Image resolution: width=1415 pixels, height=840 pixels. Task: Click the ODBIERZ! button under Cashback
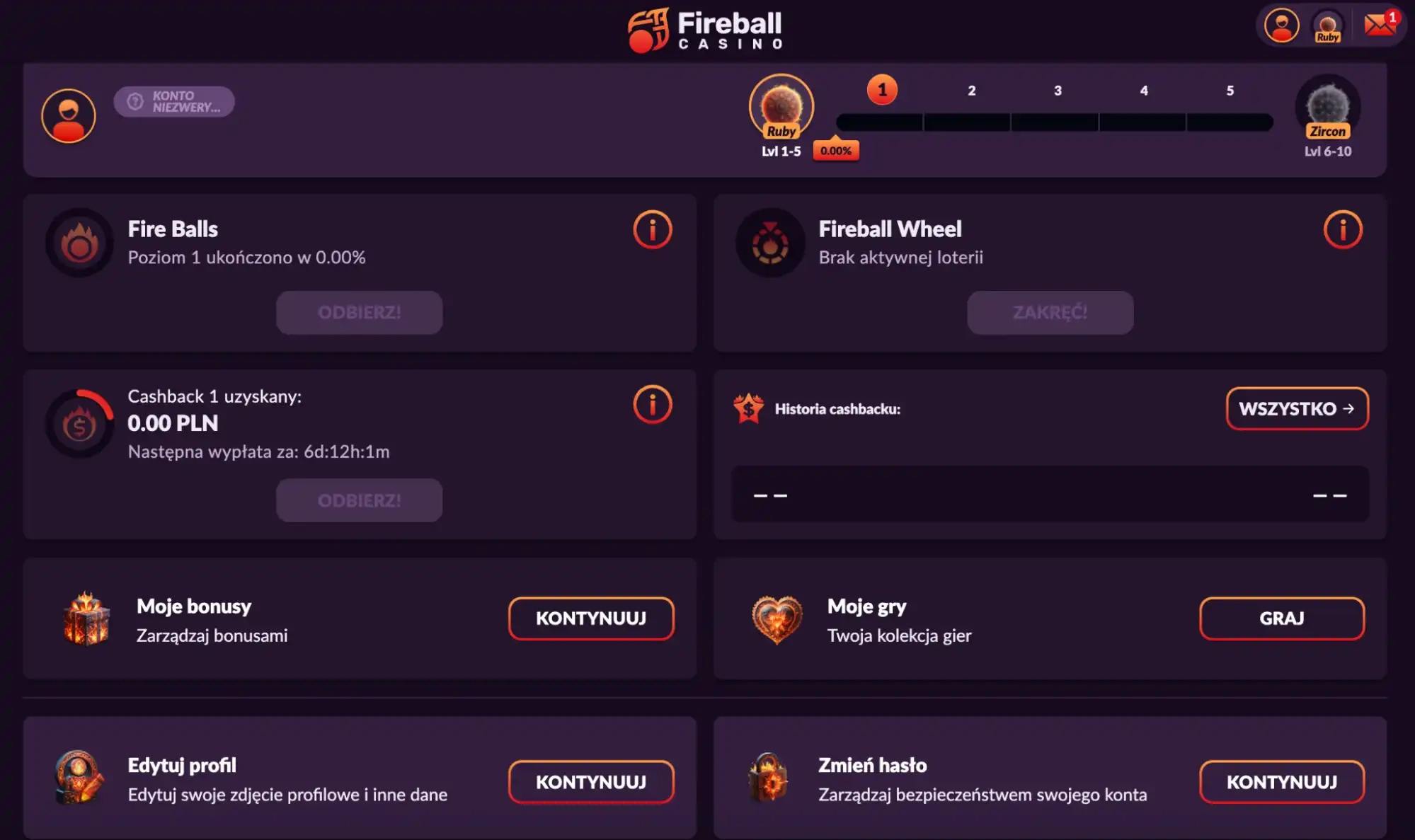coord(359,500)
